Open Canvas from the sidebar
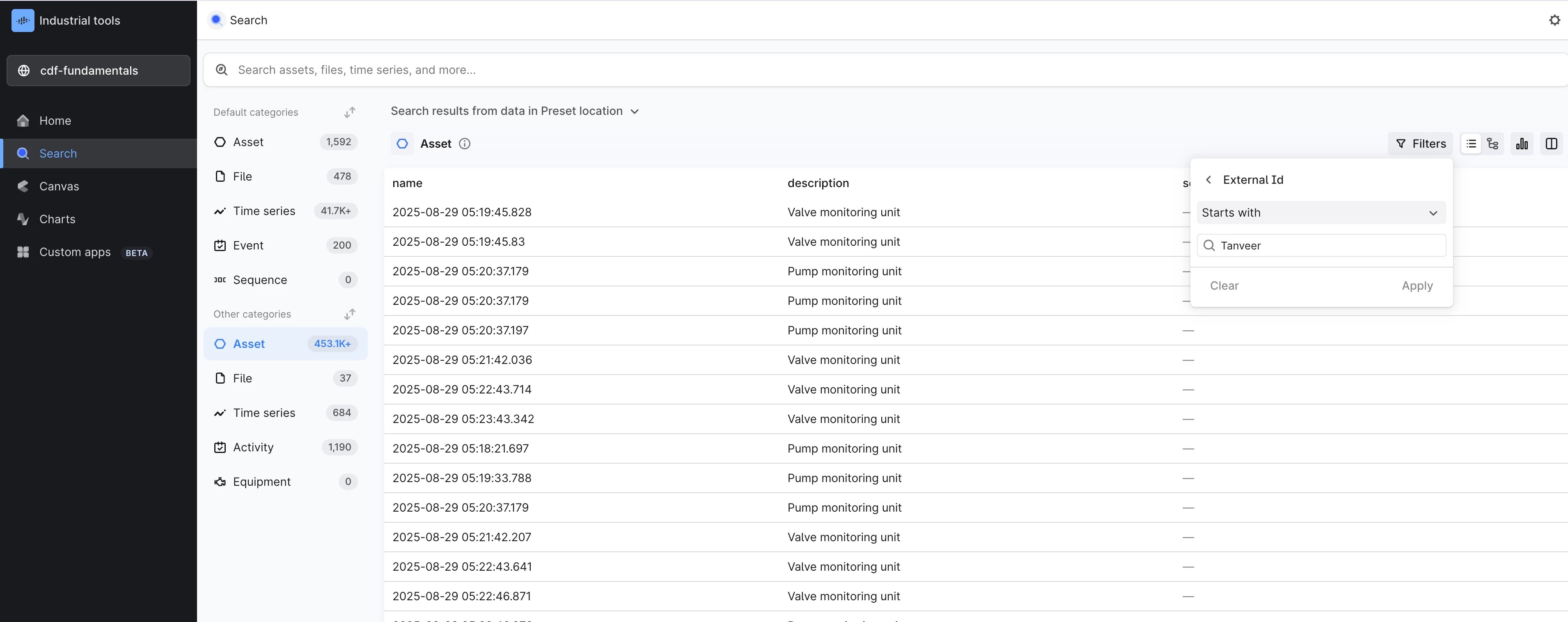 [x=59, y=186]
